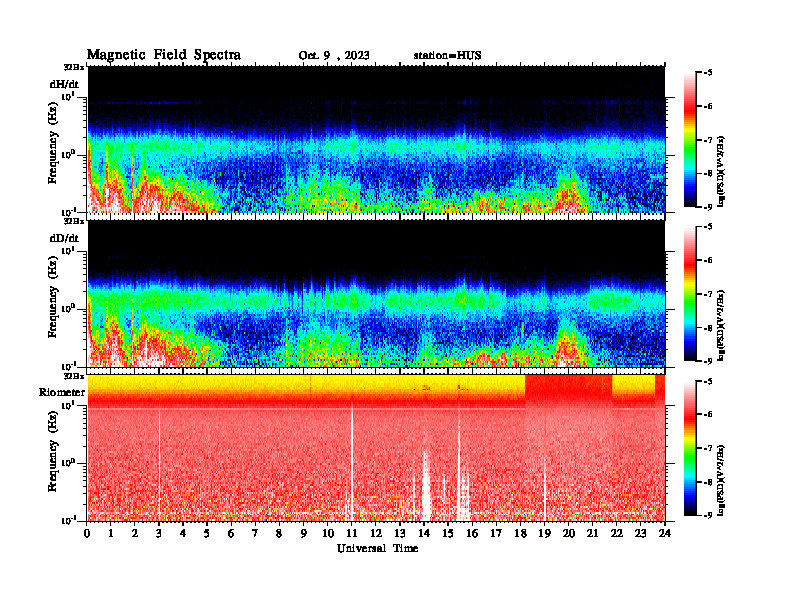Select the "dH/dt" panel label
The width and height of the screenshot is (792, 612).
click(64, 84)
